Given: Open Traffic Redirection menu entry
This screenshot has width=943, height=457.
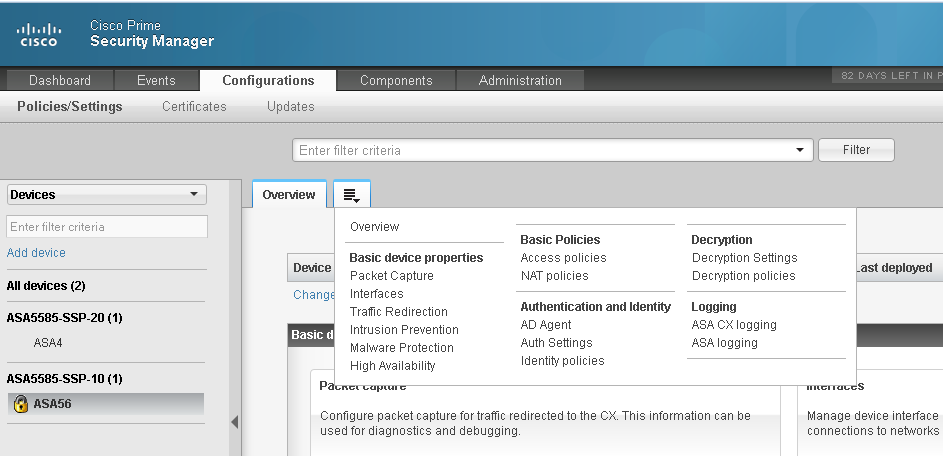Looking at the screenshot, I should [399, 311].
